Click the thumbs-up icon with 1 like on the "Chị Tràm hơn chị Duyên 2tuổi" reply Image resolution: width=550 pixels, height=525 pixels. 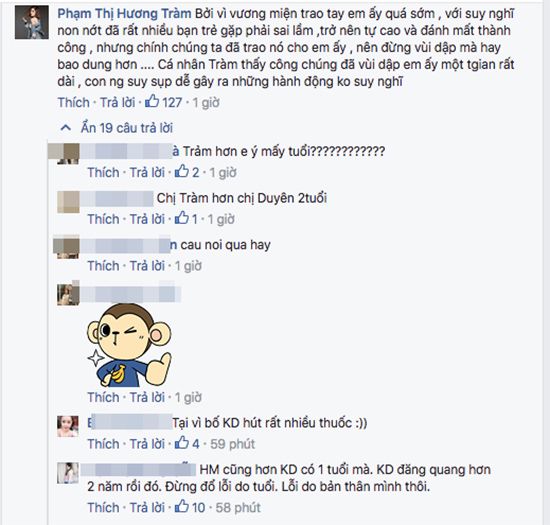182,218
